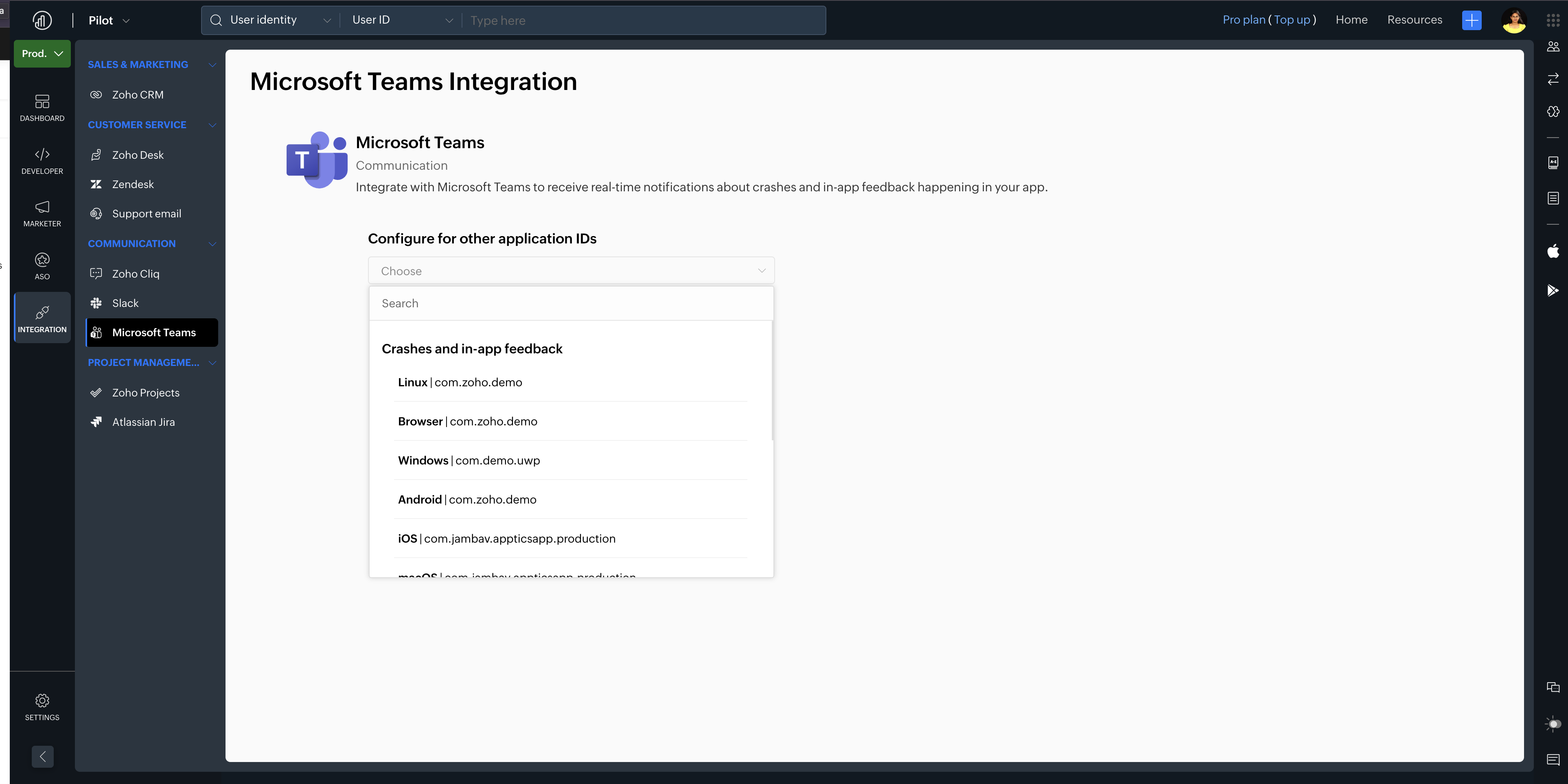Select Zoho Desk in customer service

click(x=138, y=155)
